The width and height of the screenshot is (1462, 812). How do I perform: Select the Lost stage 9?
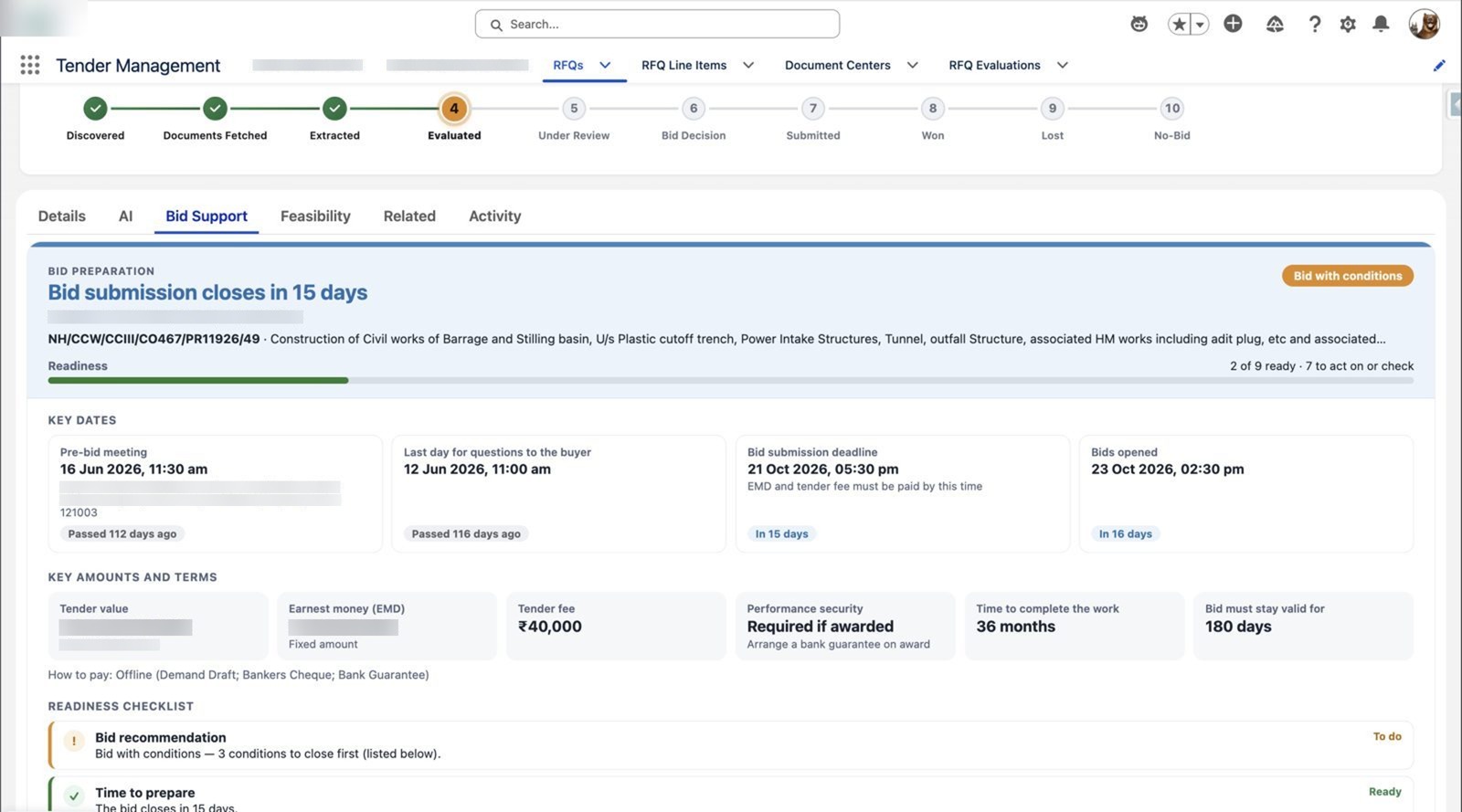(x=1053, y=109)
